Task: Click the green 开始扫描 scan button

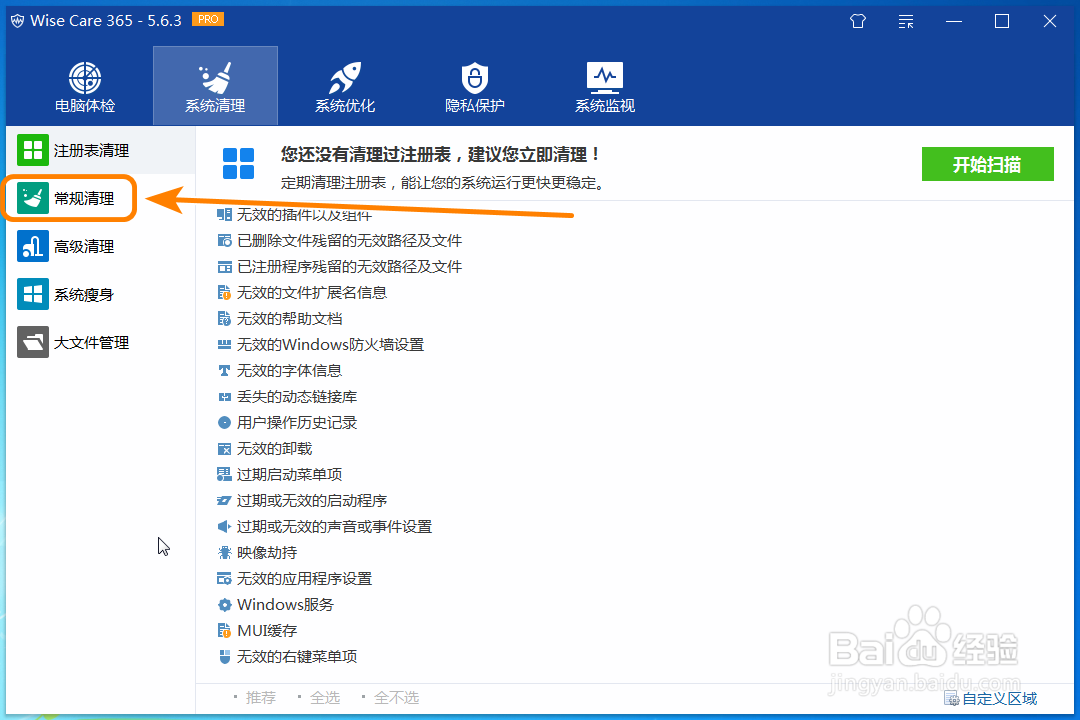Action: [987, 164]
